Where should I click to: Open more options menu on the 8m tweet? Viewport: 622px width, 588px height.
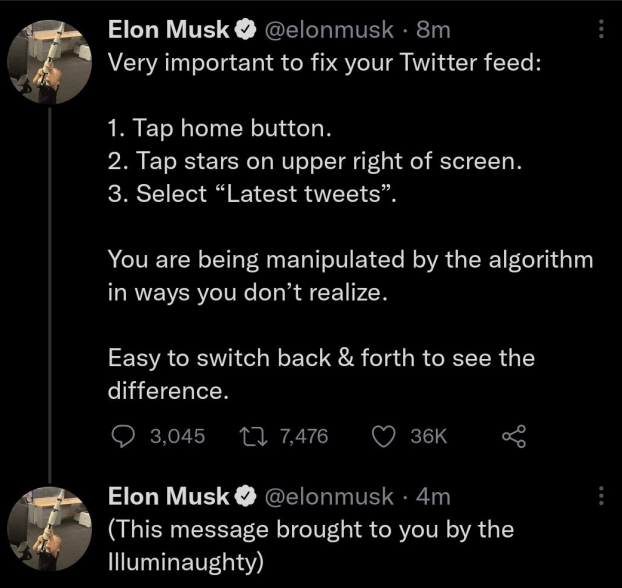[x=600, y=31]
